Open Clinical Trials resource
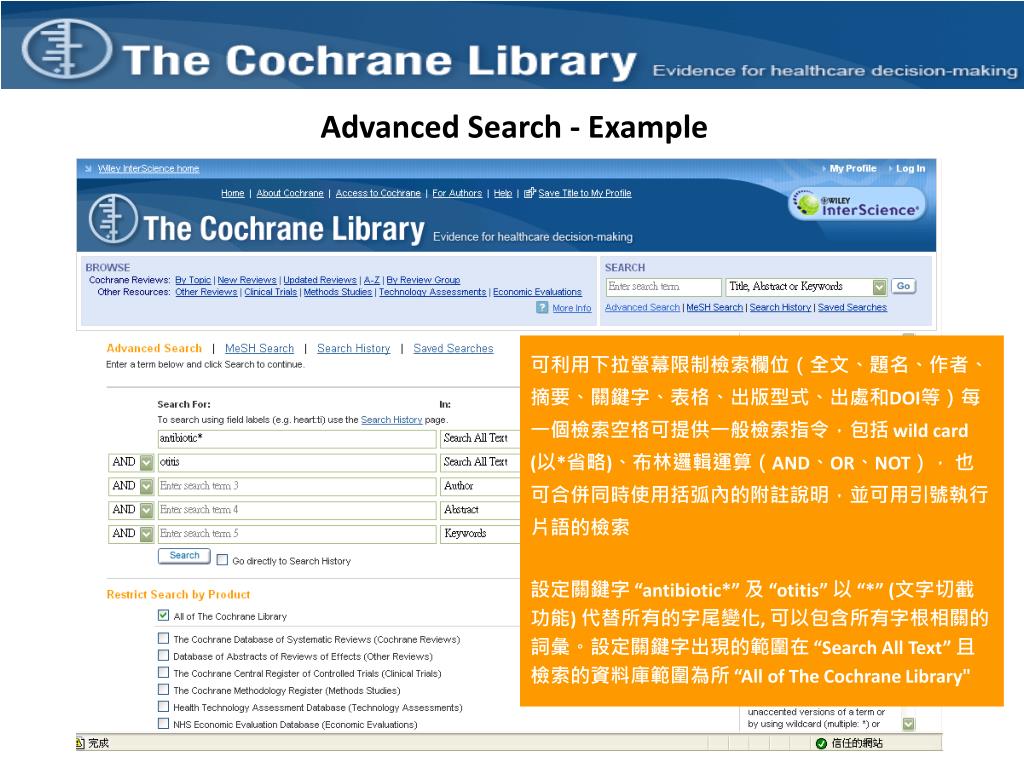1024x768 pixels. pos(270,292)
